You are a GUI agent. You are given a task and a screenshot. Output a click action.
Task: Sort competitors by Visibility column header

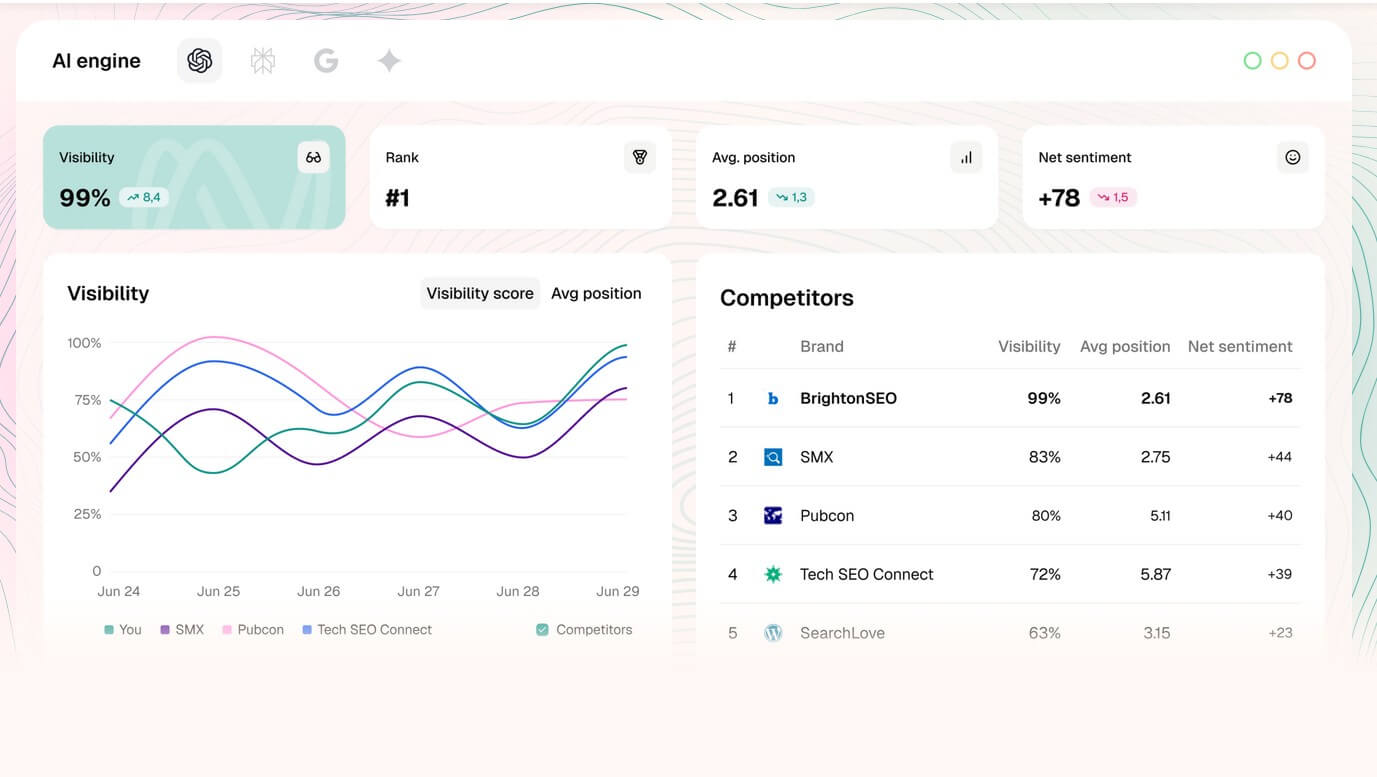(1029, 347)
